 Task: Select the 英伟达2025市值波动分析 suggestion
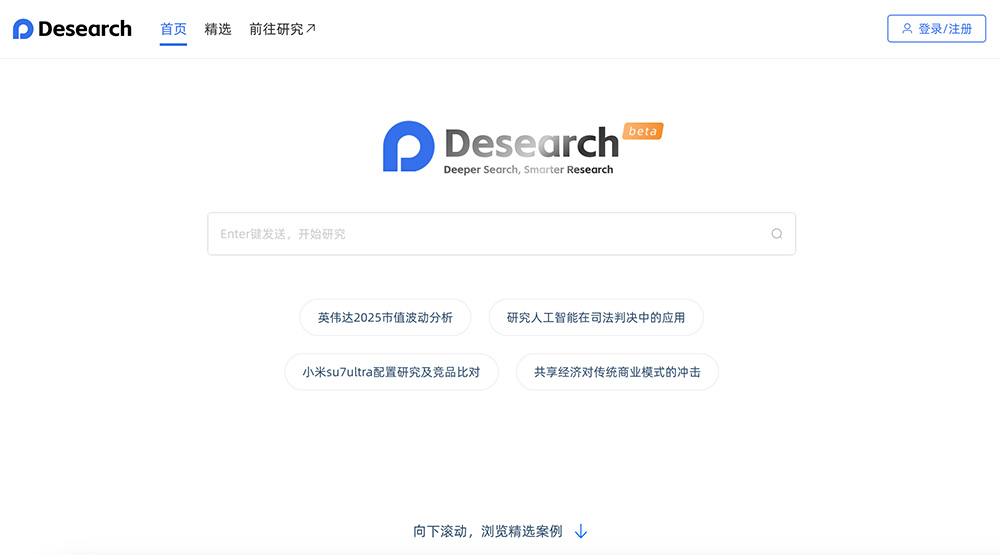click(385, 318)
